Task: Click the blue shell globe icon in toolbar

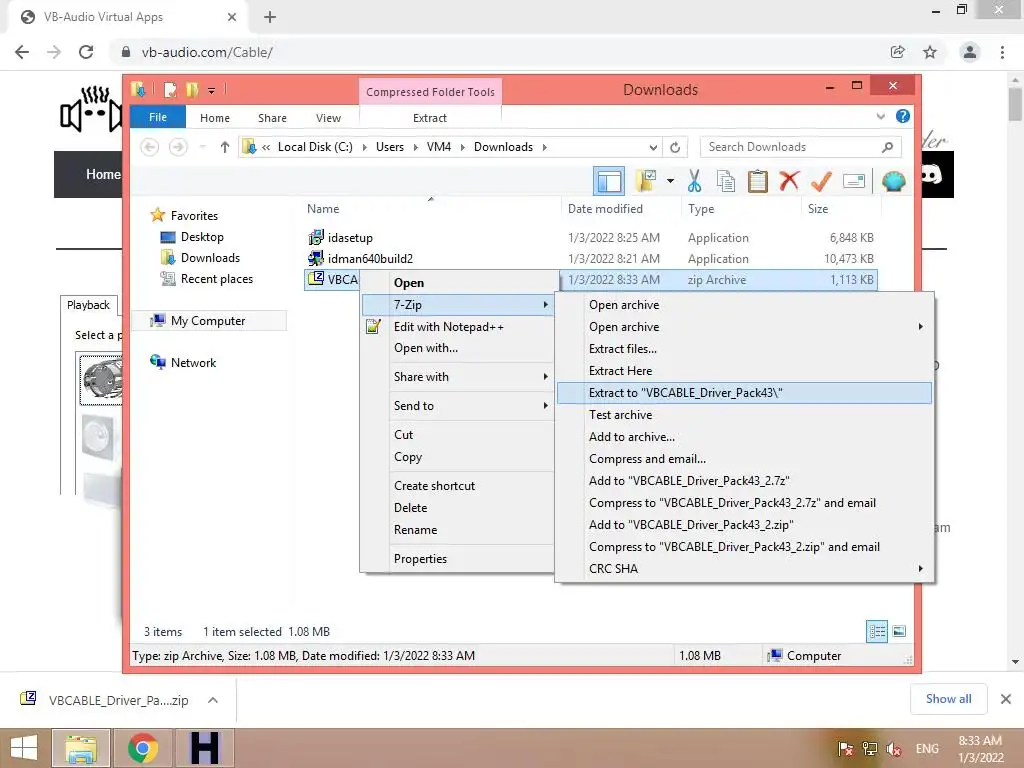Action: click(x=893, y=181)
